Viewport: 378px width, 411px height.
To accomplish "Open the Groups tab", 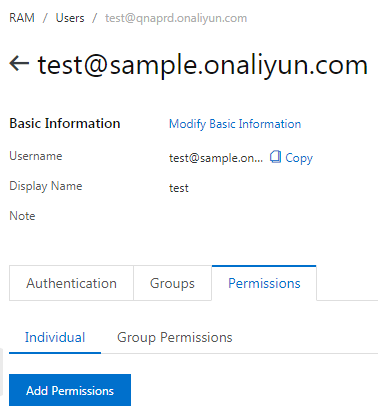I will click(x=172, y=283).
